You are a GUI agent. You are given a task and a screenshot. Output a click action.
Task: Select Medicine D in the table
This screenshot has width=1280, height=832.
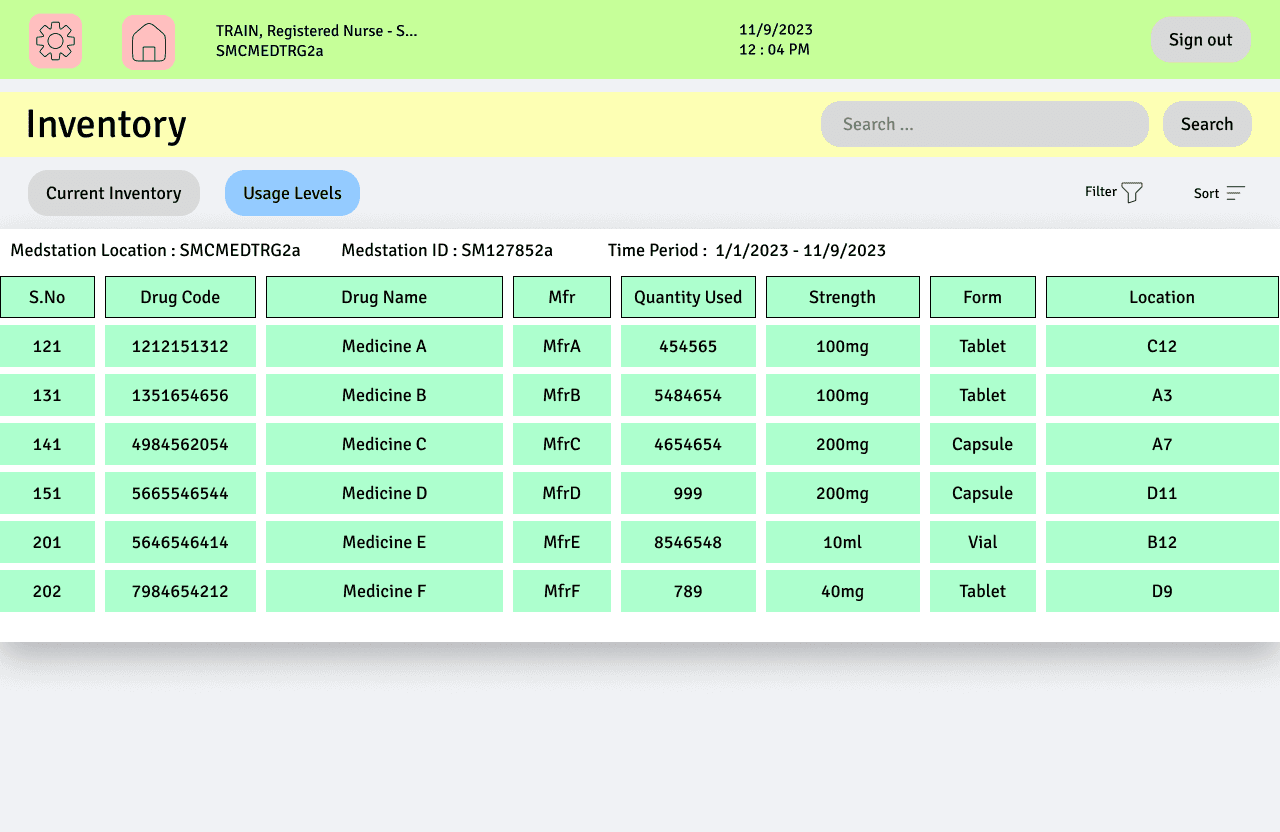pyautogui.click(x=384, y=493)
